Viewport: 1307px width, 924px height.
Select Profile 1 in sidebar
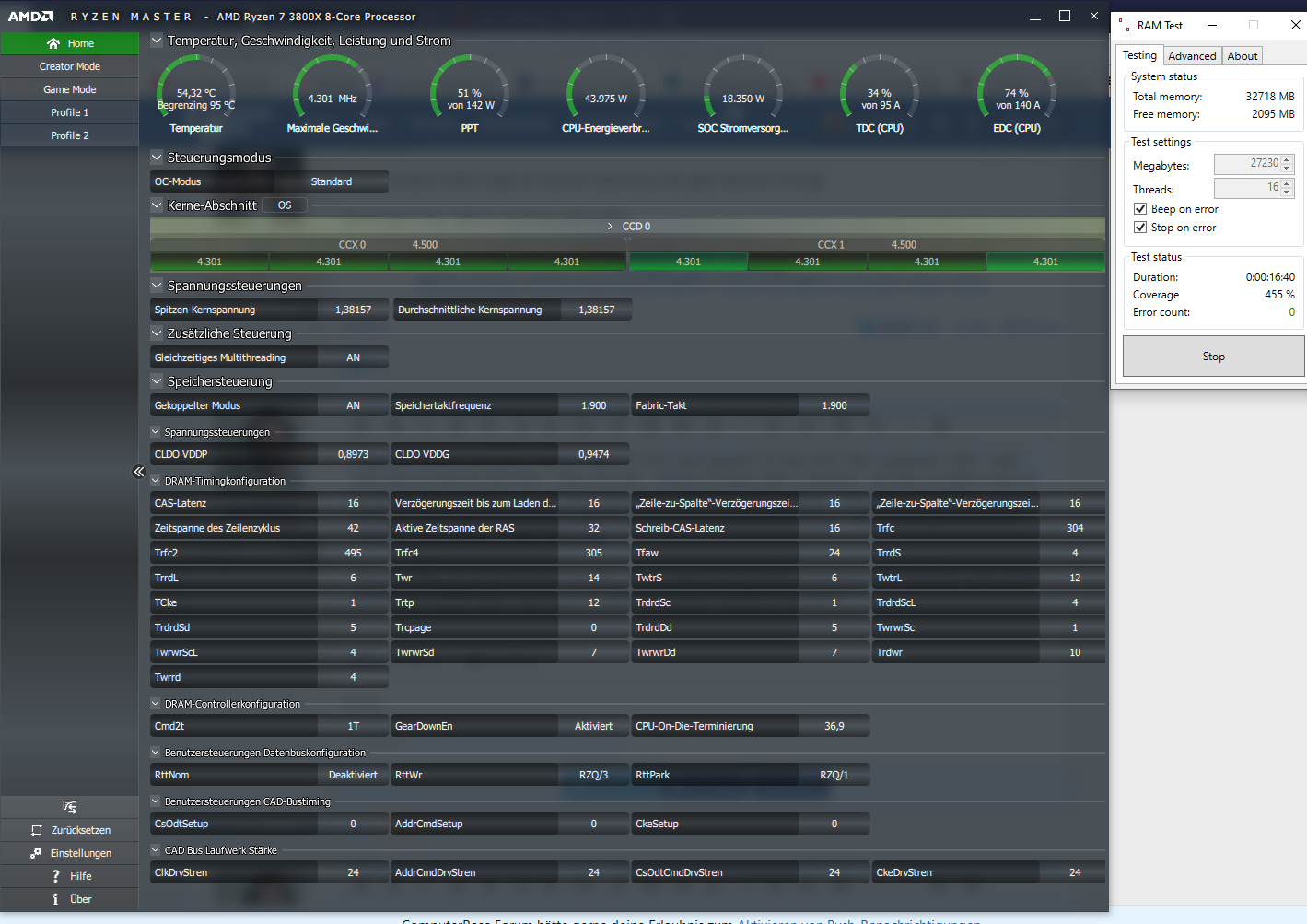[x=70, y=112]
